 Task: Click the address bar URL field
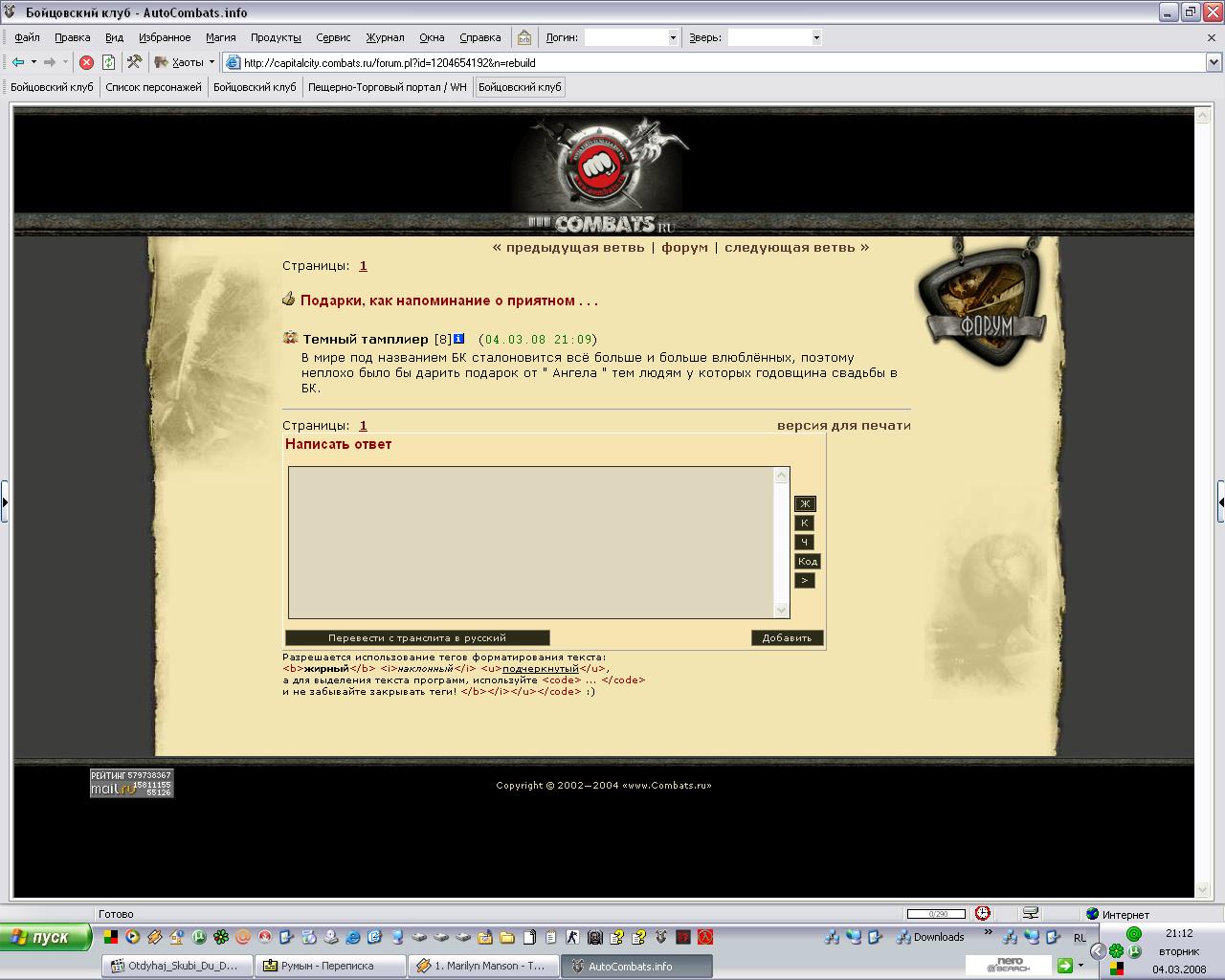724,62
